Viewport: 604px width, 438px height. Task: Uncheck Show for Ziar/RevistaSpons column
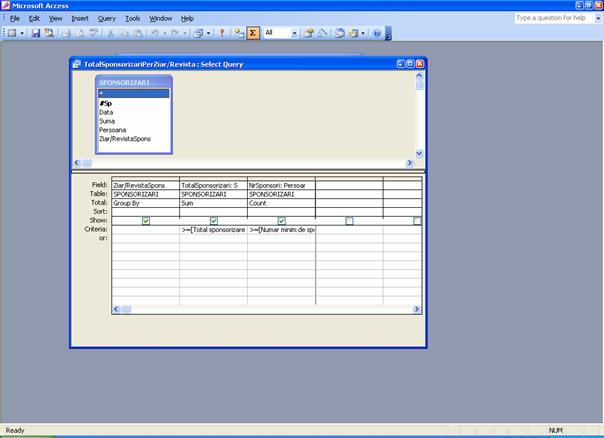(146, 220)
